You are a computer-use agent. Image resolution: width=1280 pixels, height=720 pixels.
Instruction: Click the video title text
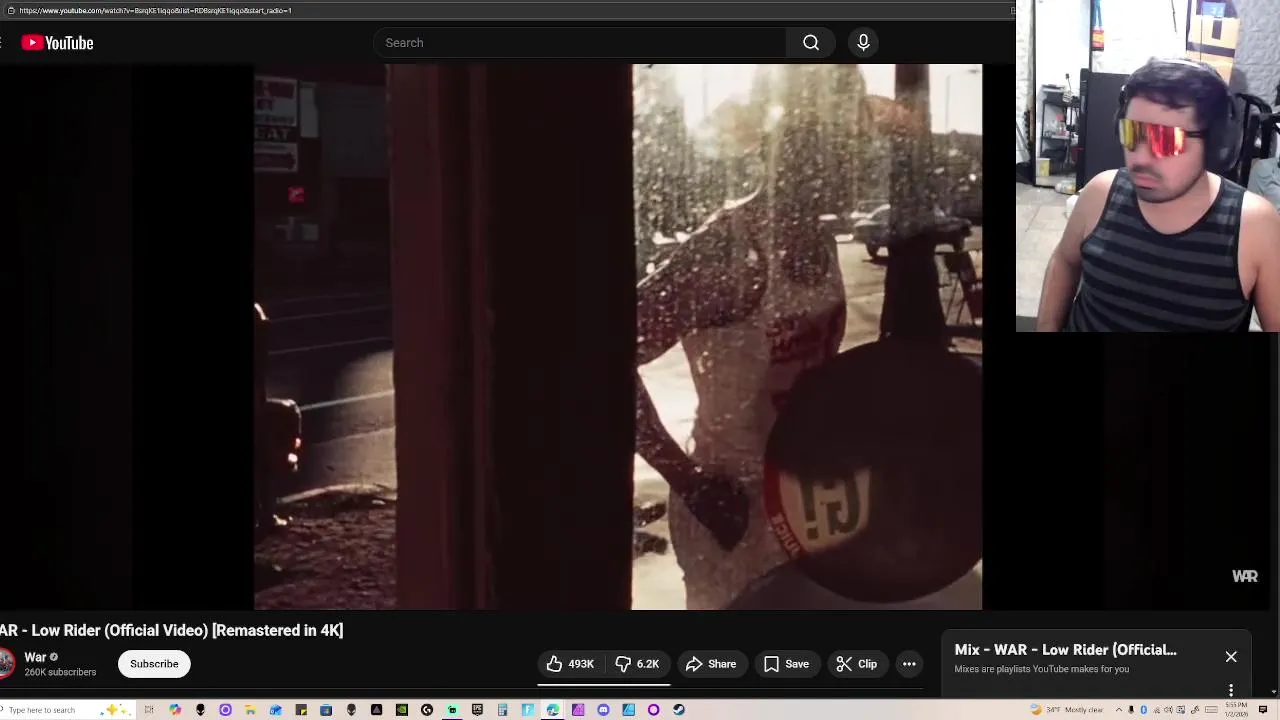(x=172, y=630)
